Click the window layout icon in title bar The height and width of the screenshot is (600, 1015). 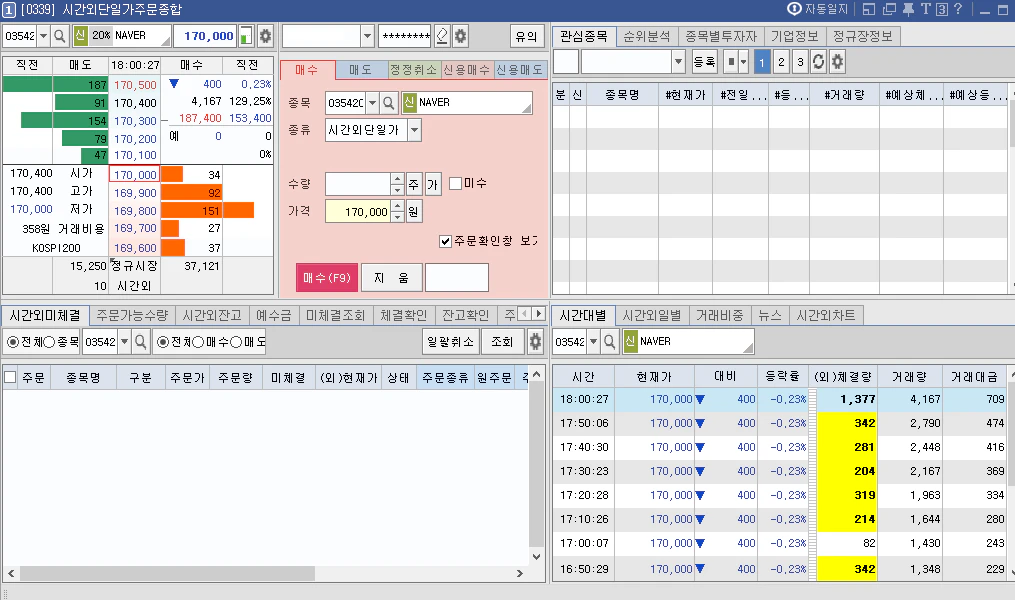[x=869, y=9]
